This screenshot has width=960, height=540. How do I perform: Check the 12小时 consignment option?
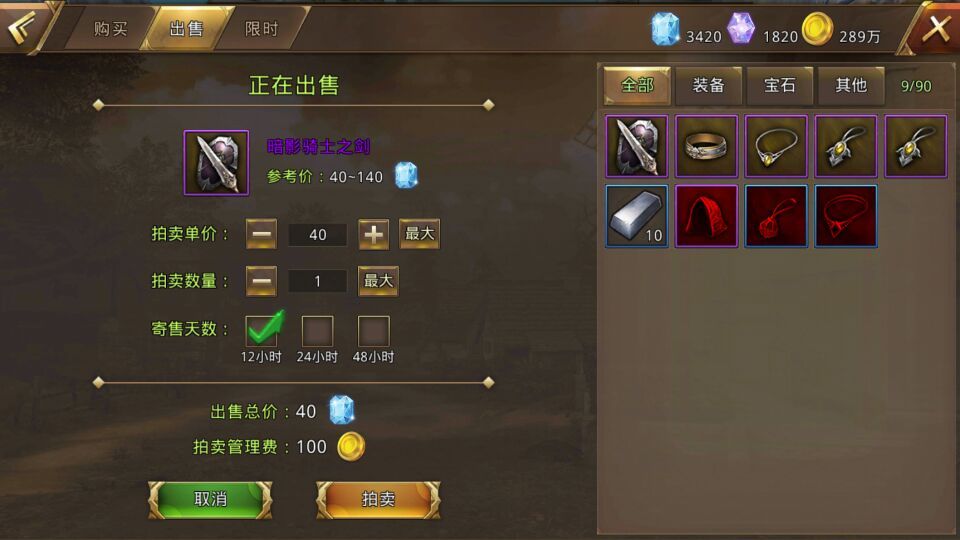261,331
